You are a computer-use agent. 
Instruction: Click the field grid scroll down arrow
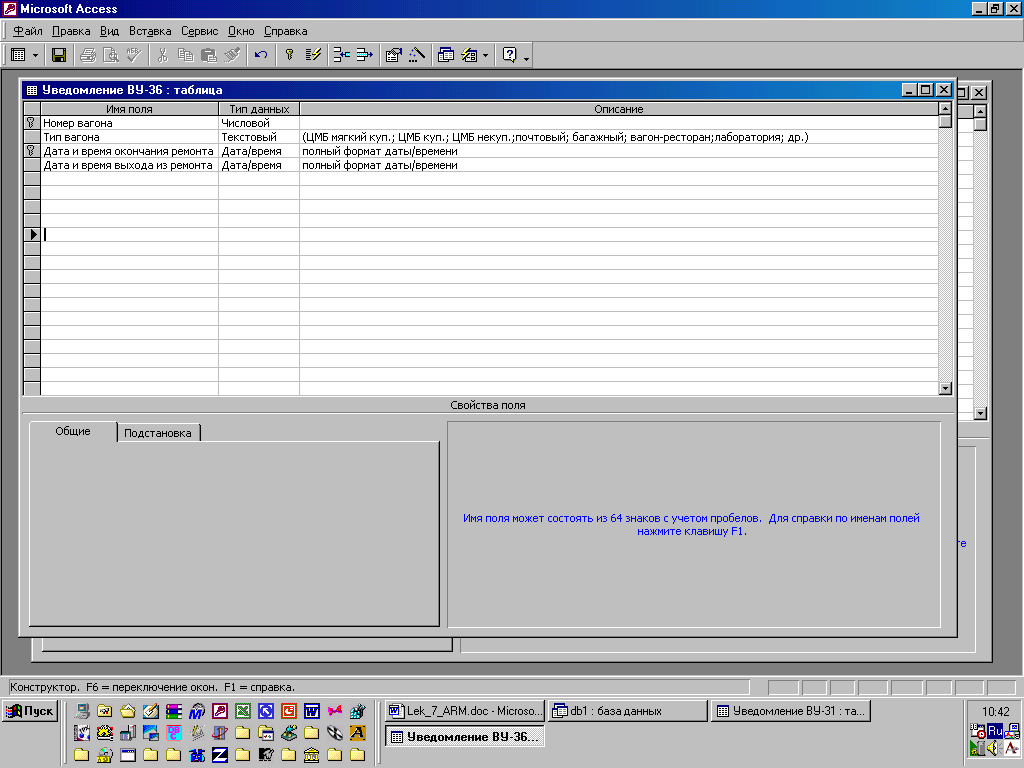pos(945,389)
